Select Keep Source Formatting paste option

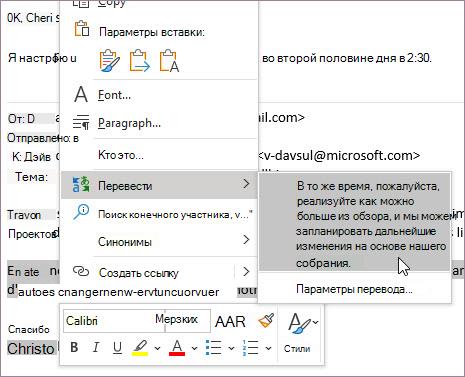(109, 60)
